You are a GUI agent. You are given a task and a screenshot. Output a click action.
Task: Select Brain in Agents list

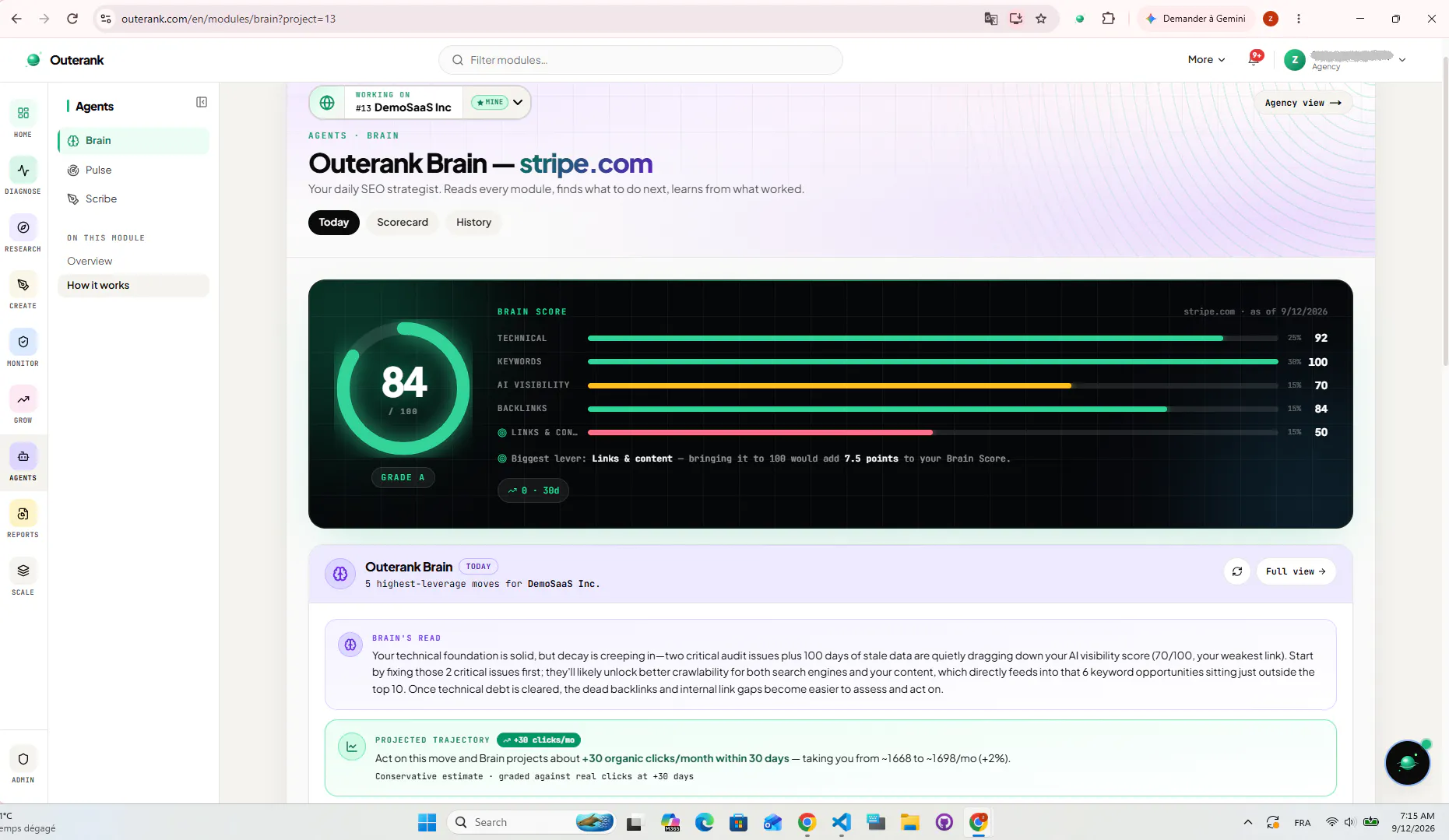click(x=133, y=141)
